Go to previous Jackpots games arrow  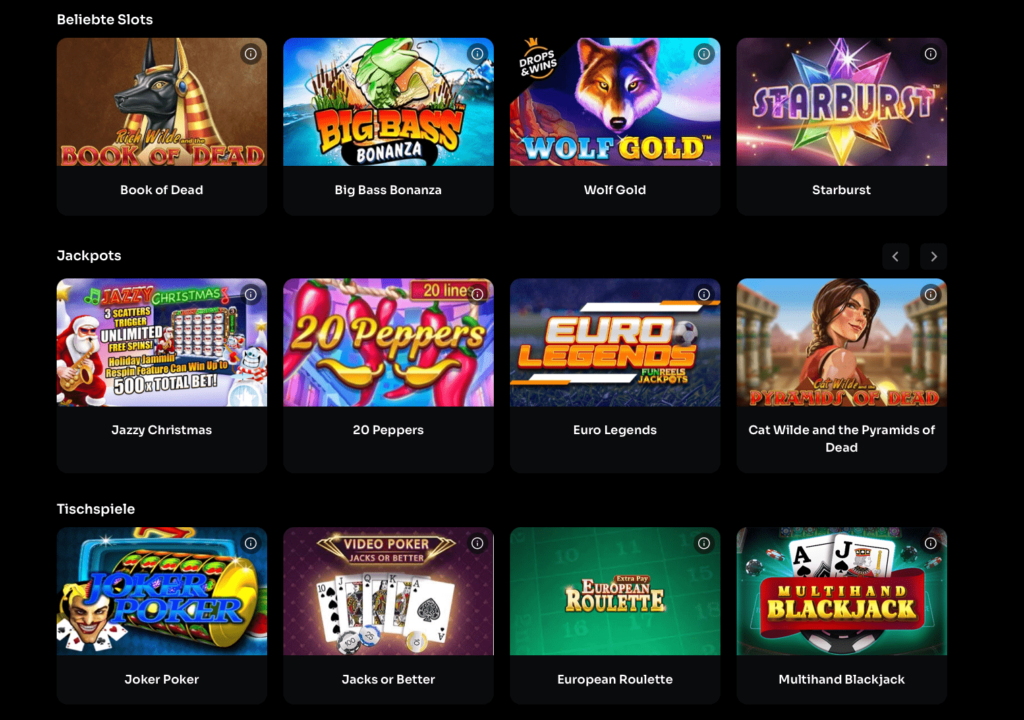[895, 257]
